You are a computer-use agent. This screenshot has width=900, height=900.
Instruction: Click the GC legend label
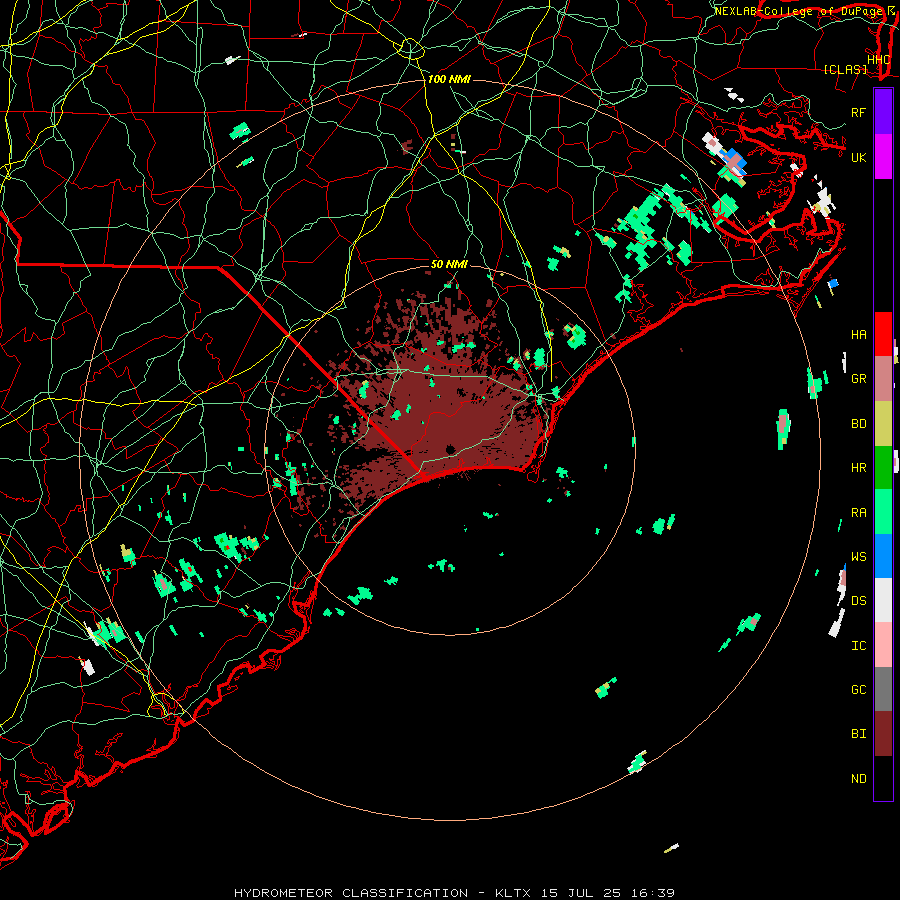pos(858,689)
